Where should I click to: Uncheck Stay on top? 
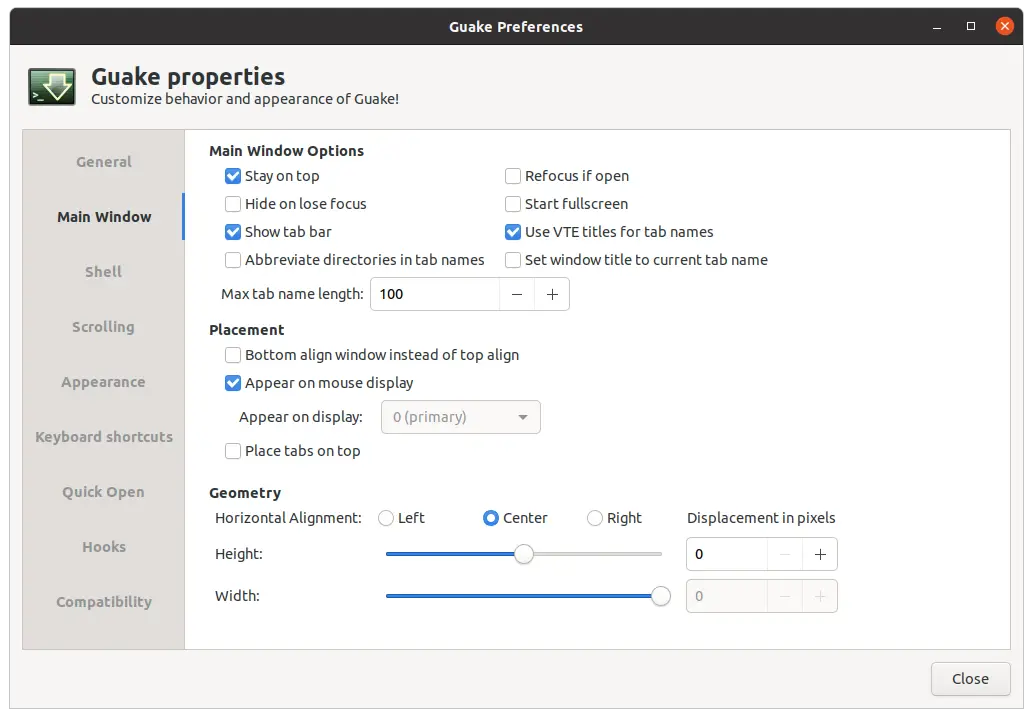click(x=233, y=176)
